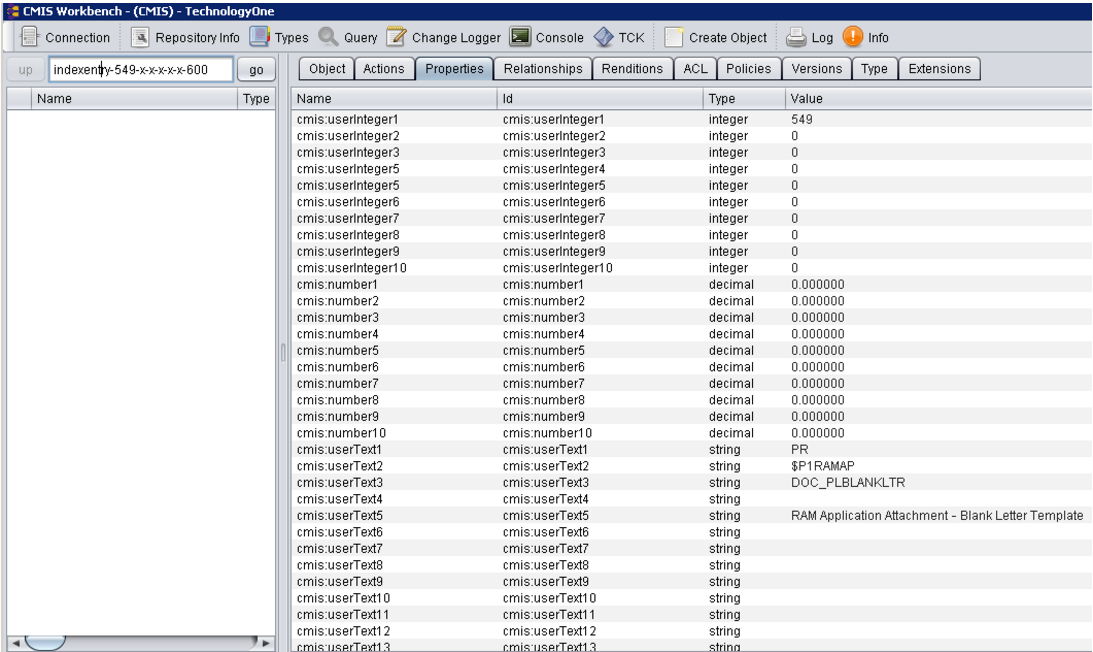The width and height of the screenshot is (1093, 652).
Task: Run the TCK icon
Action: pos(604,37)
